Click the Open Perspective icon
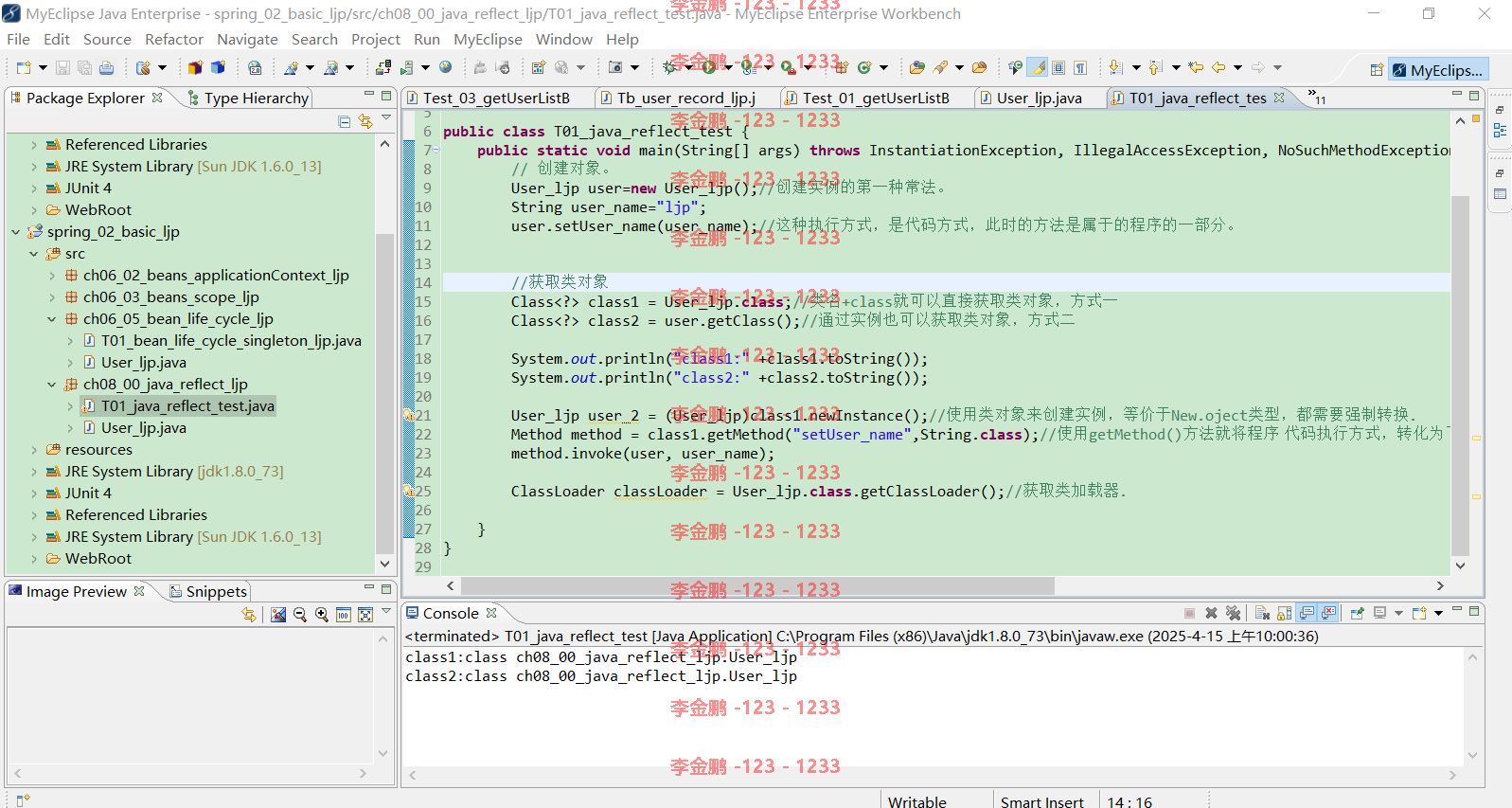This screenshot has height=808, width=1512. coord(1377,70)
